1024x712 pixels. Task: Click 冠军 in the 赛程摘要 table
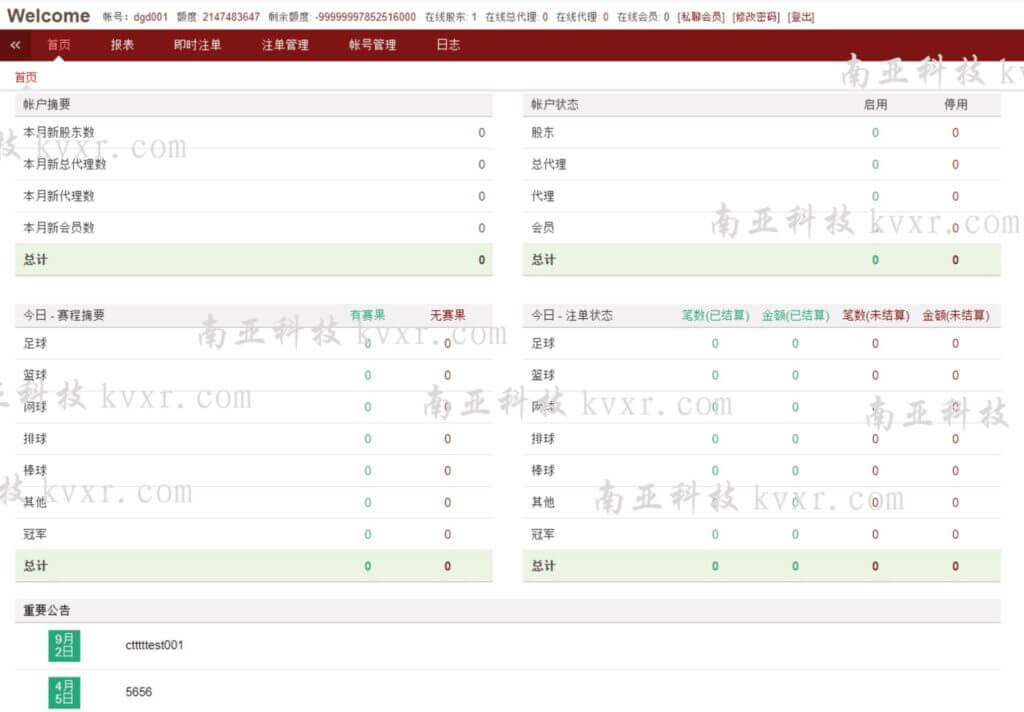pyautogui.click(x=35, y=534)
